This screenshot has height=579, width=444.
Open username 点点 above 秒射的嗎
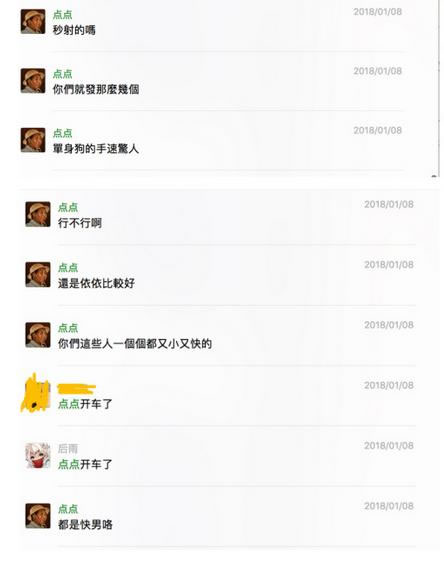click(x=62, y=15)
